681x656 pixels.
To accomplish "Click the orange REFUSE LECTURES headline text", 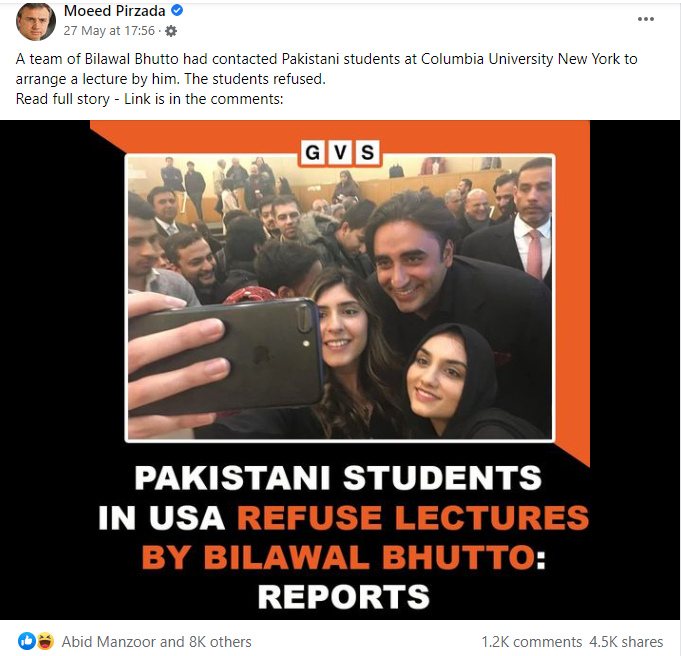I will [x=413, y=517].
